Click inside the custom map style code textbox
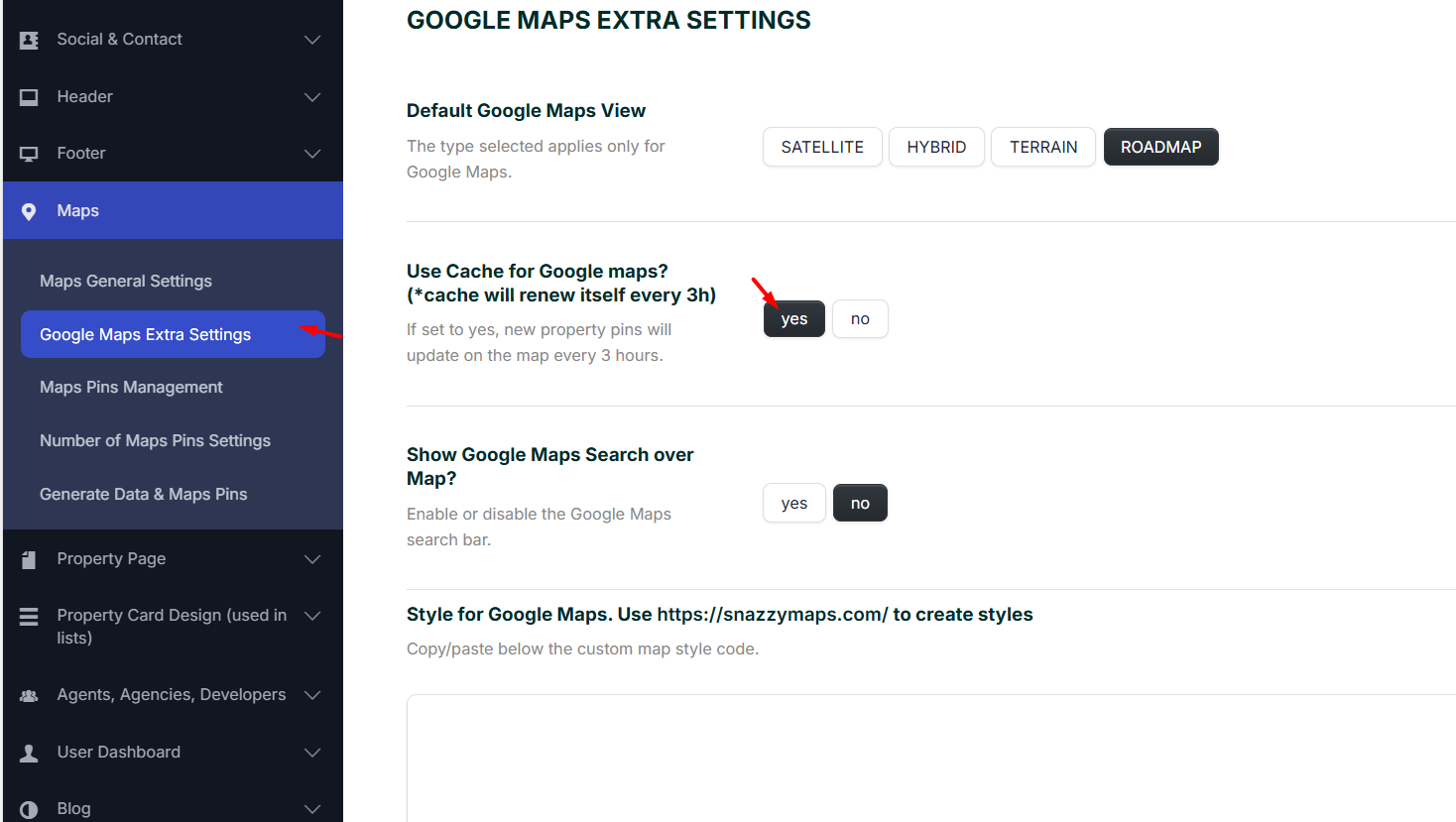This screenshot has width=1456, height=822. [930, 759]
